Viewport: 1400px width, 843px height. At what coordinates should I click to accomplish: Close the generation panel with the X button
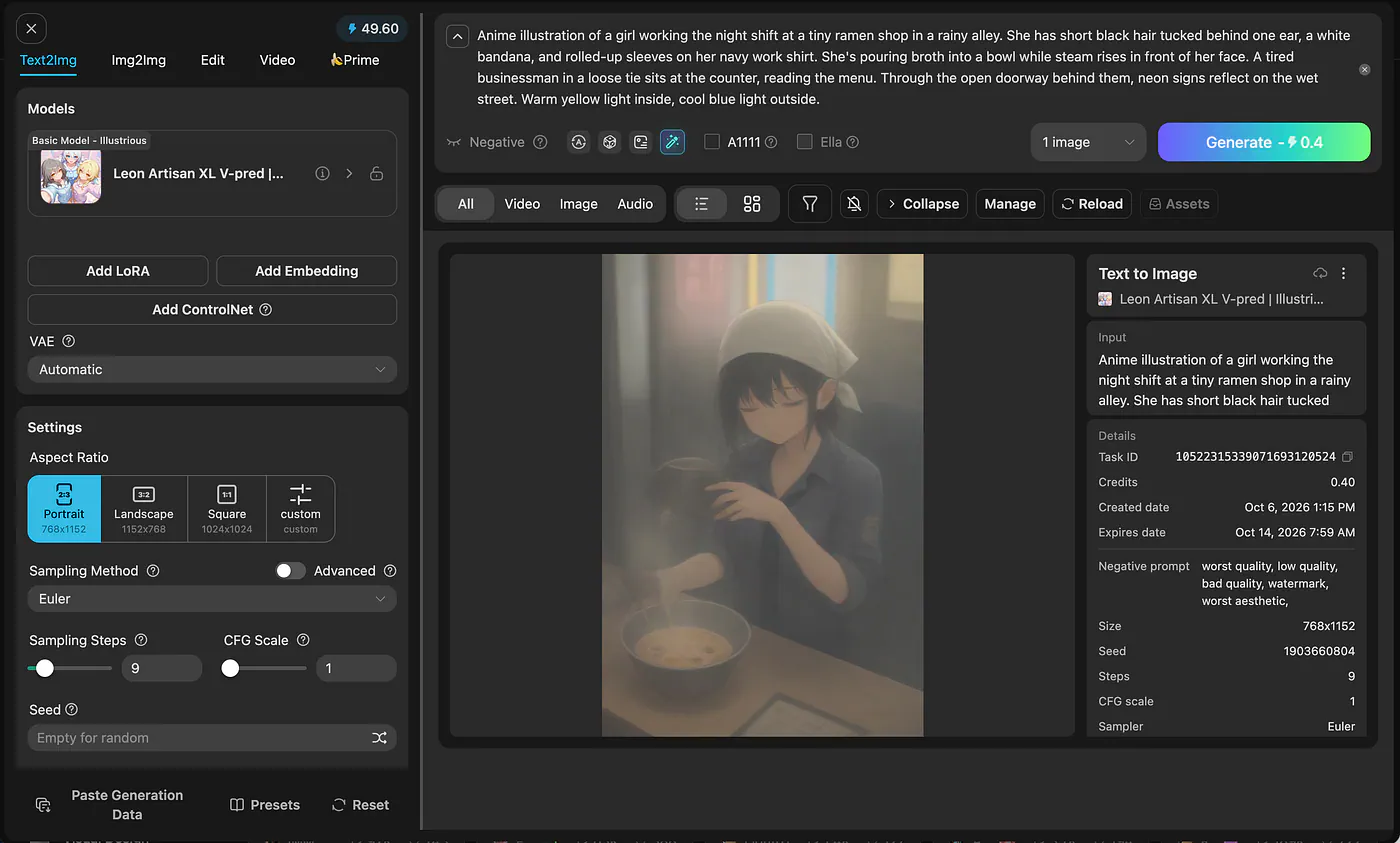point(32,29)
